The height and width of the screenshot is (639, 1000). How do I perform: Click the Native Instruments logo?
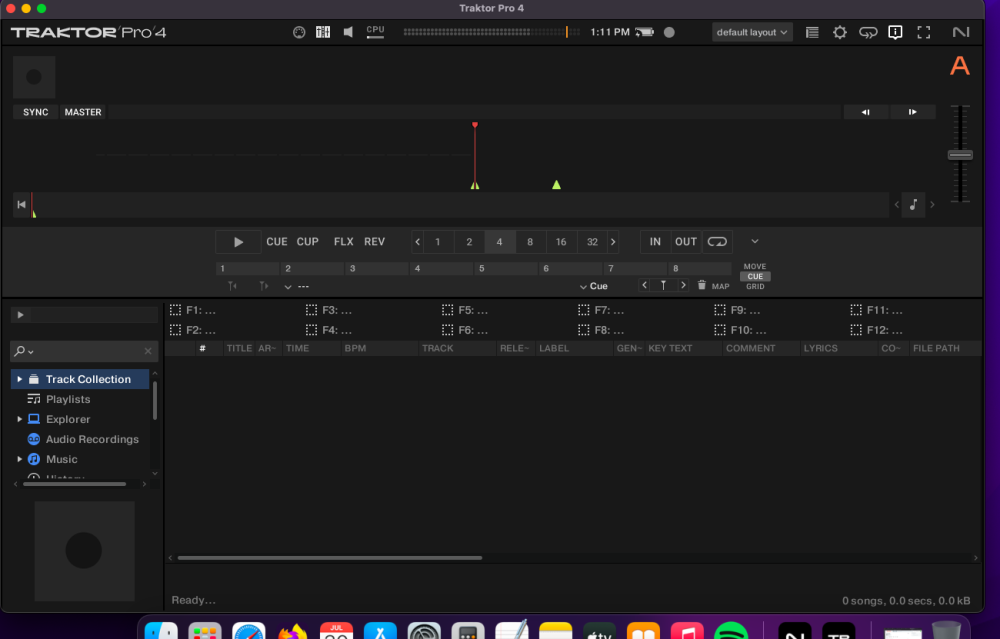(x=960, y=32)
